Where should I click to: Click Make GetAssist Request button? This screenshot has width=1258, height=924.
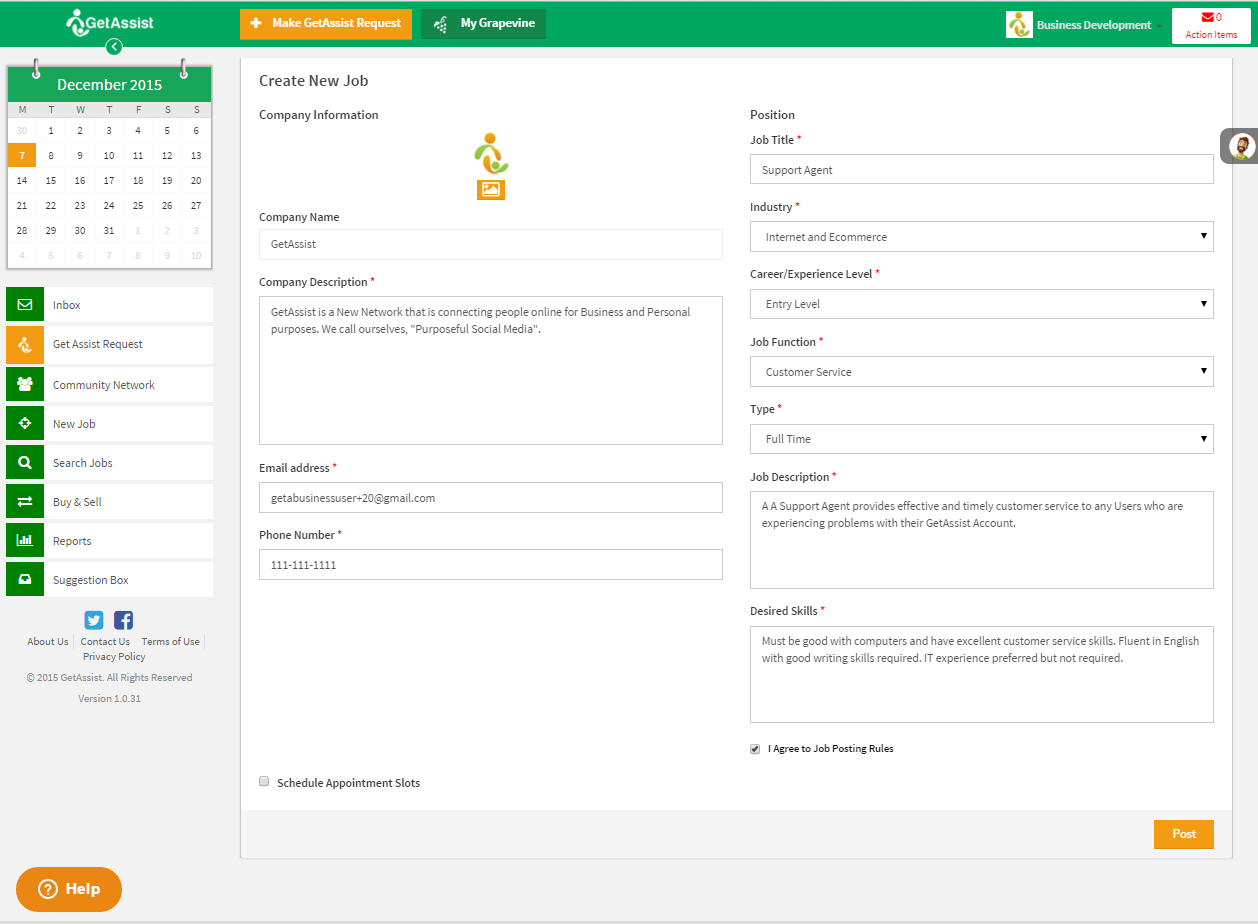pos(326,24)
